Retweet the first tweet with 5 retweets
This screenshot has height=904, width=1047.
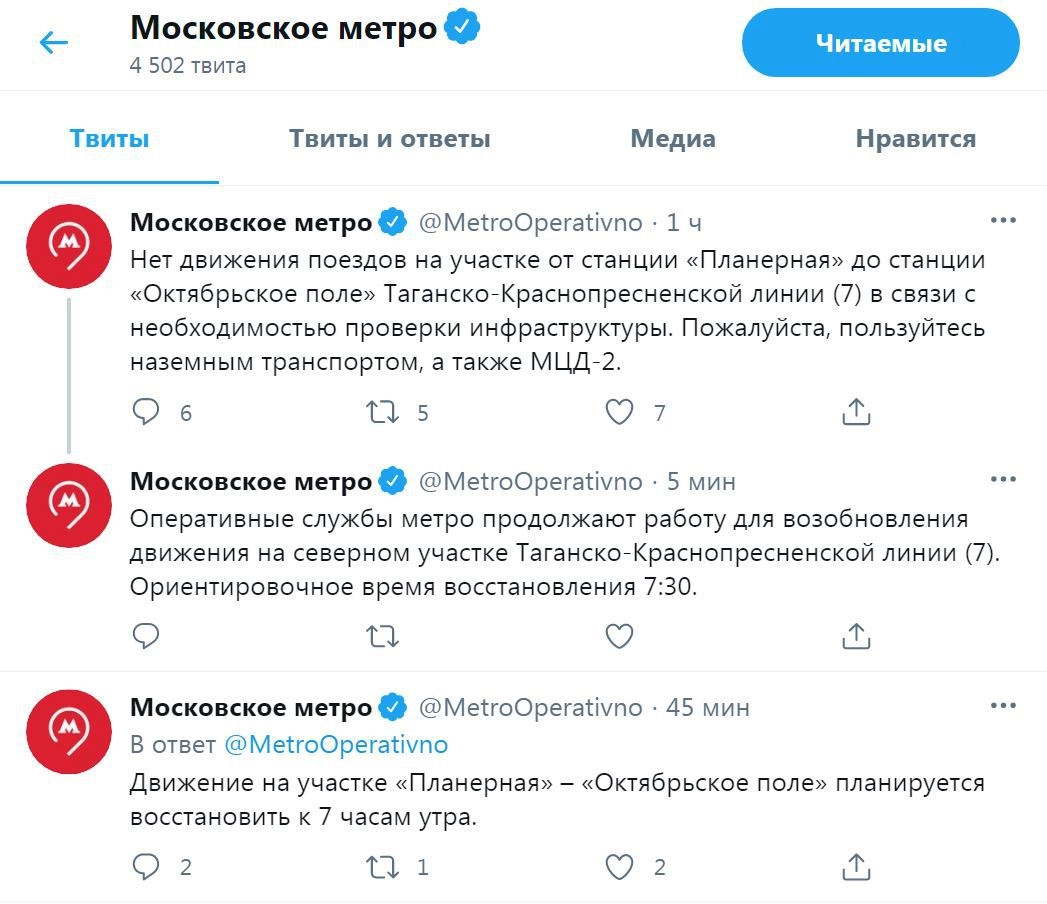[x=383, y=412]
